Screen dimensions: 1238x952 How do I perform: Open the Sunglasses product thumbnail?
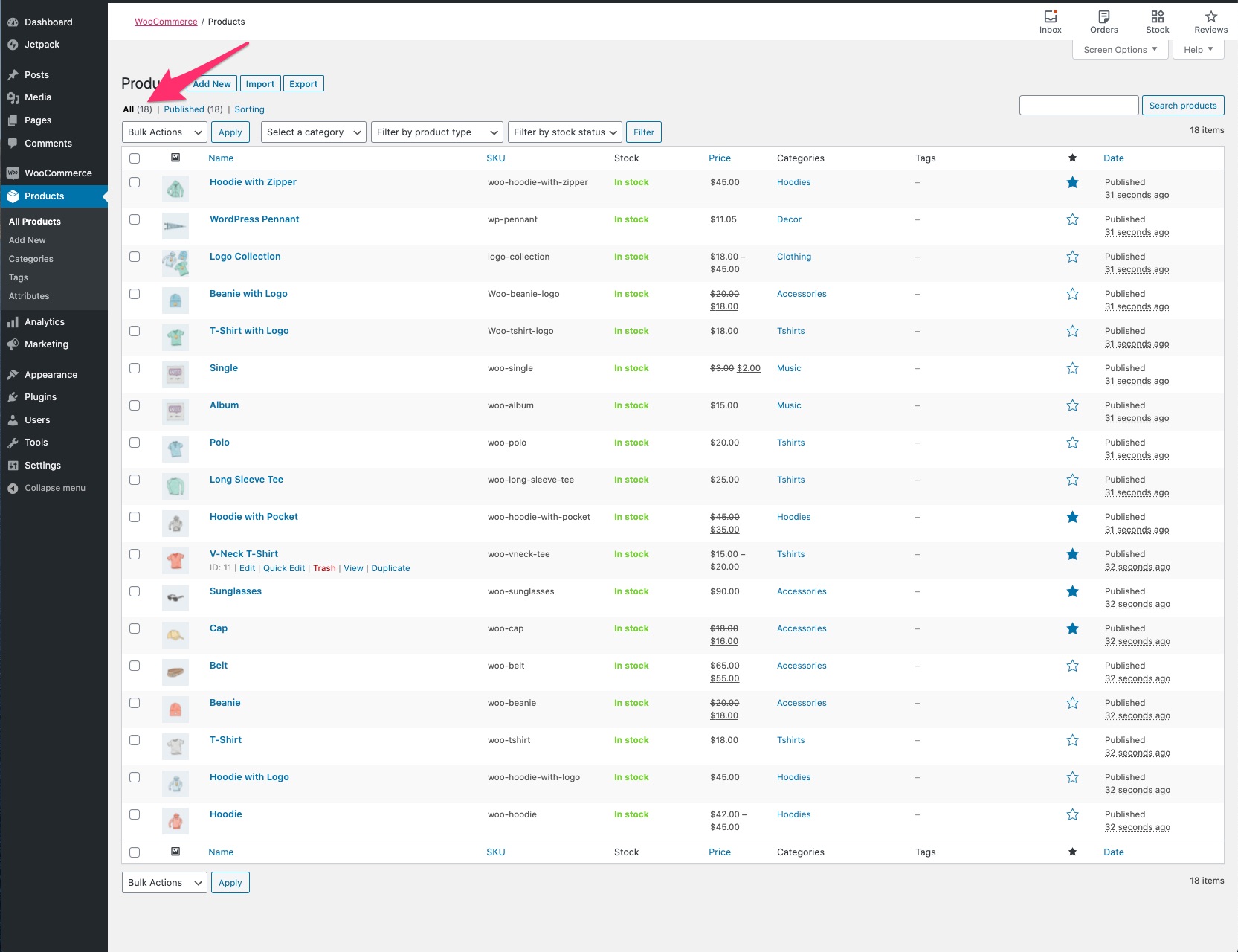tap(175, 597)
